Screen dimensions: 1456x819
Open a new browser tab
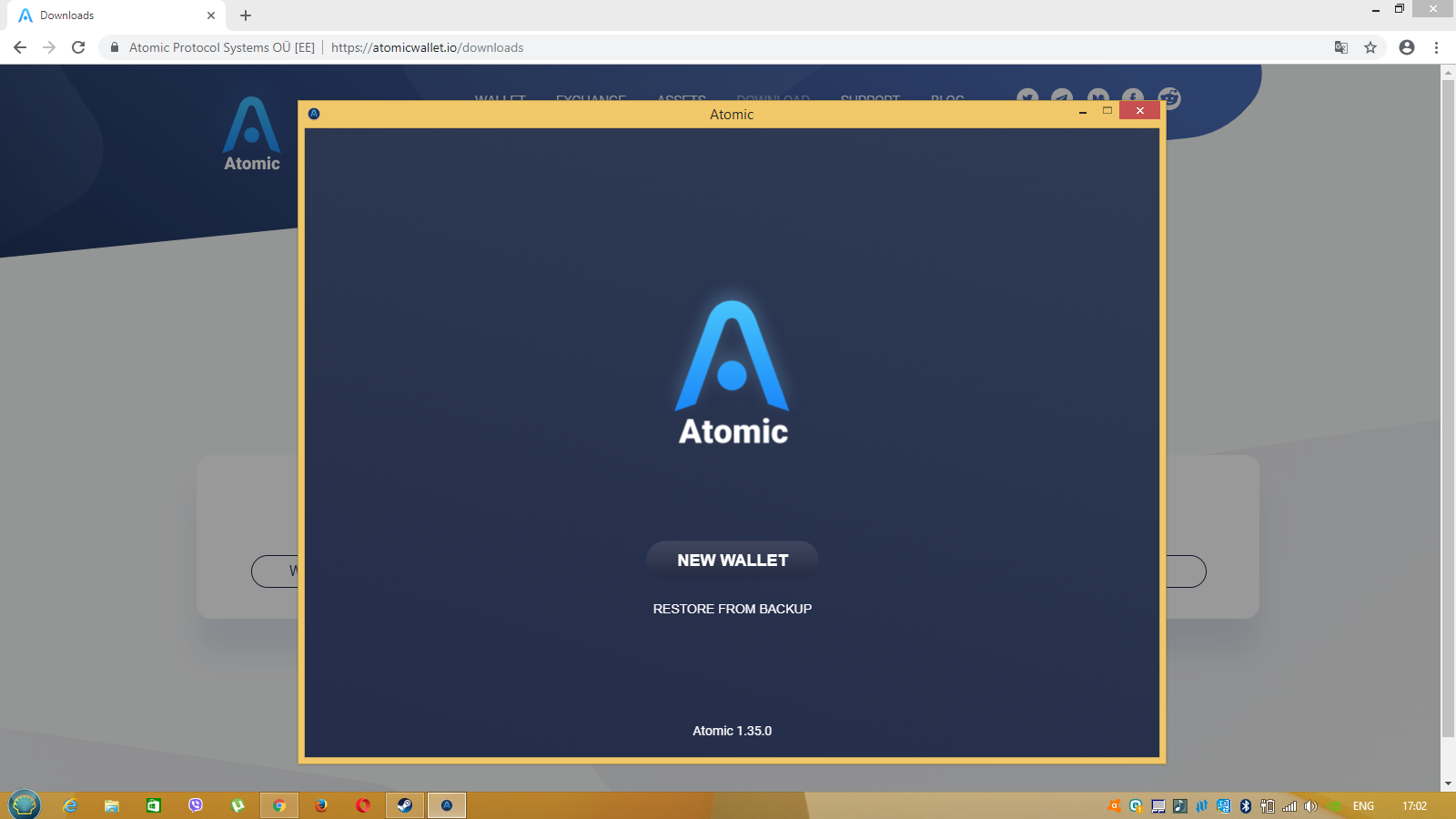tap(246, 15)
